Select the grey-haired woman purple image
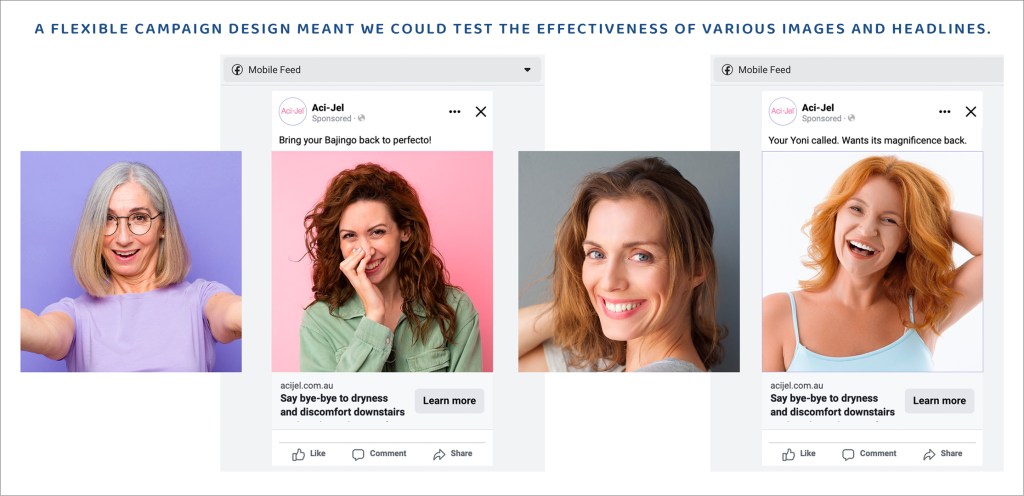 tap(131, 262)
